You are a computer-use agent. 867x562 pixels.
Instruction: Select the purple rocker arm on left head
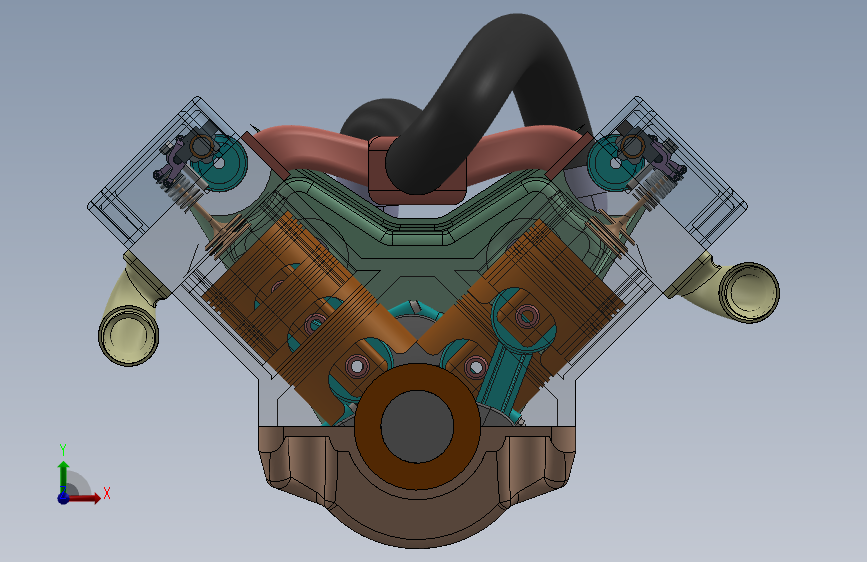pyautogui.click(x=174, y=160)
